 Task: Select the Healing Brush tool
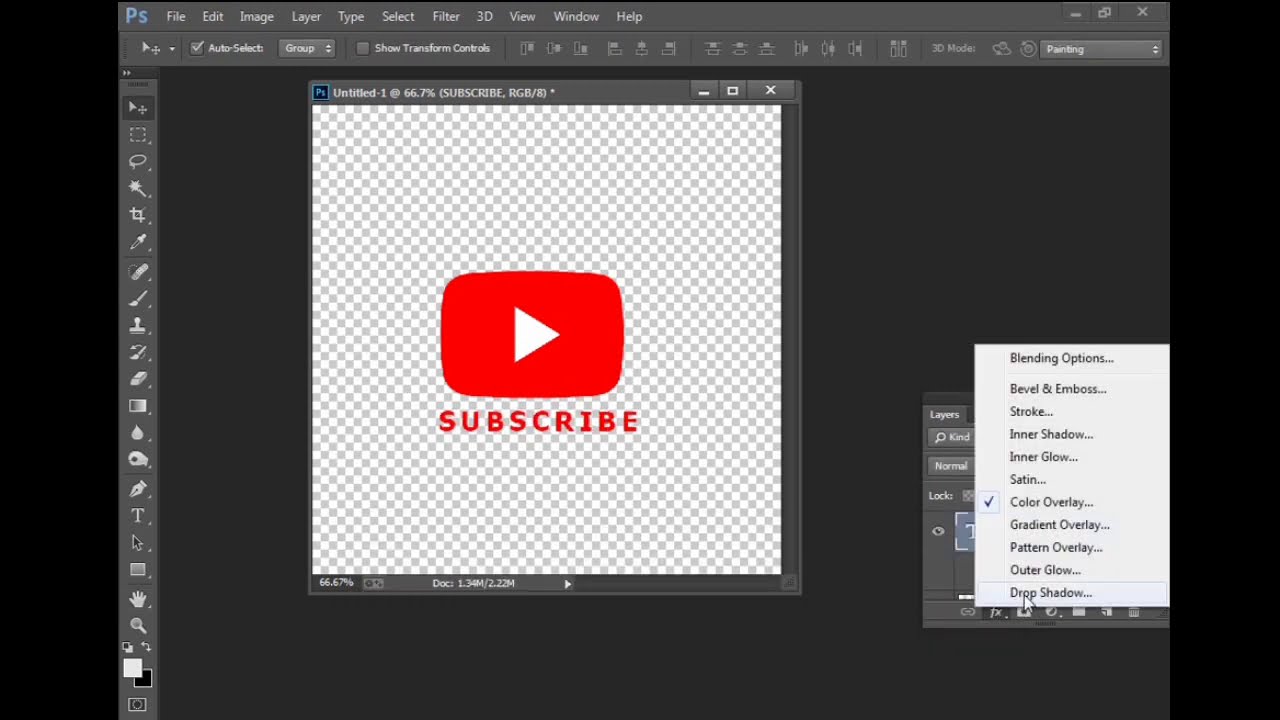(x=138, y=272)
